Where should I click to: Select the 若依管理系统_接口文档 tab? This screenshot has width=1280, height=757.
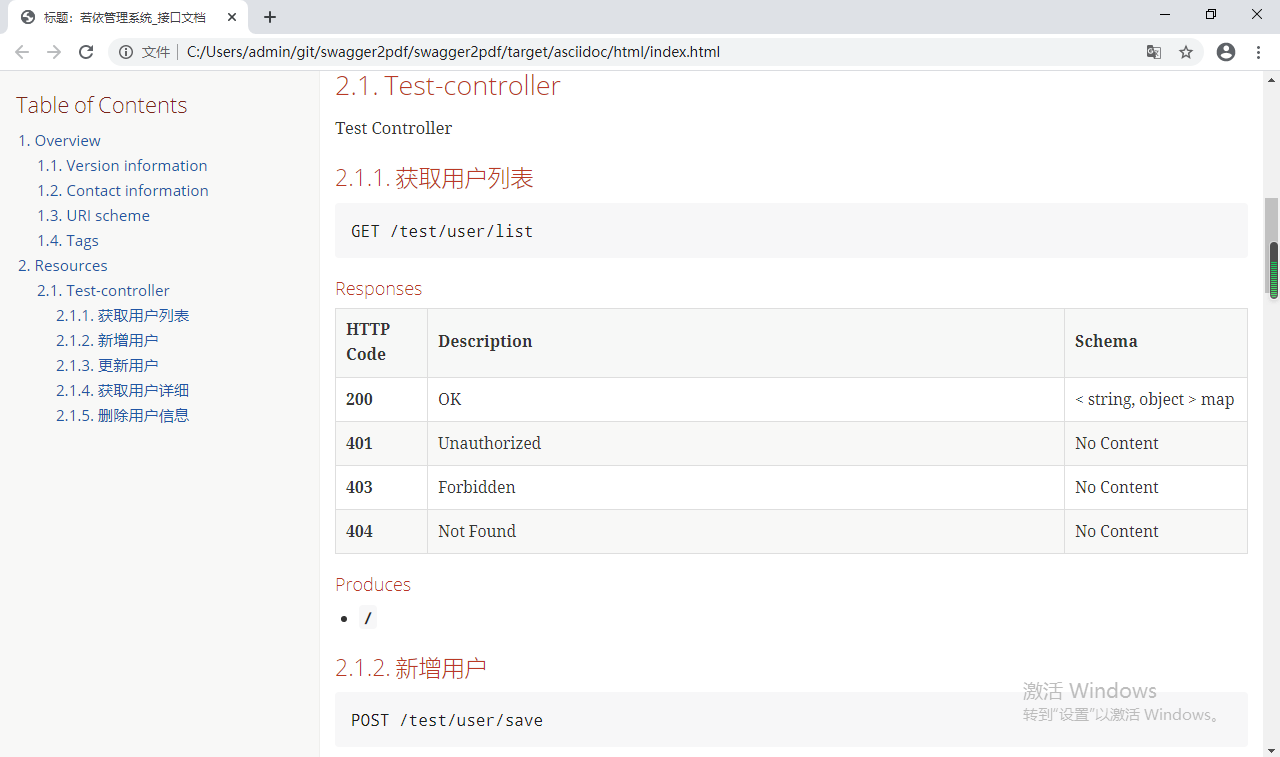coord(130,17)
